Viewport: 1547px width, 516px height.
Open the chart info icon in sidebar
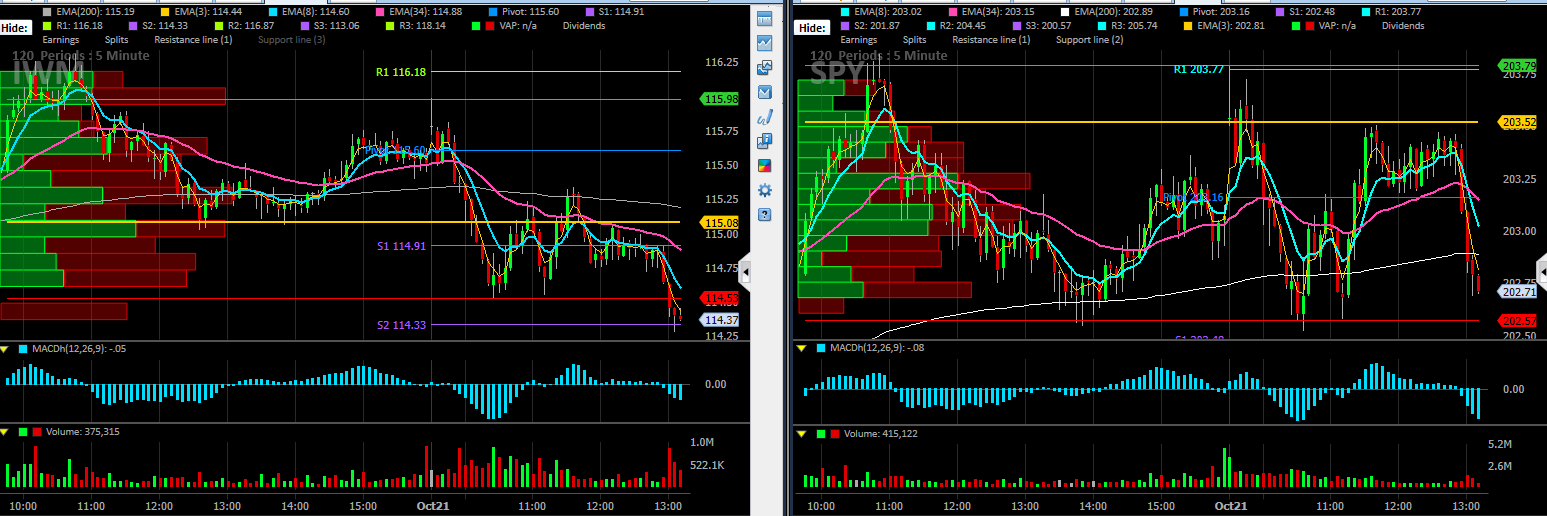click(x=765, y=141)
